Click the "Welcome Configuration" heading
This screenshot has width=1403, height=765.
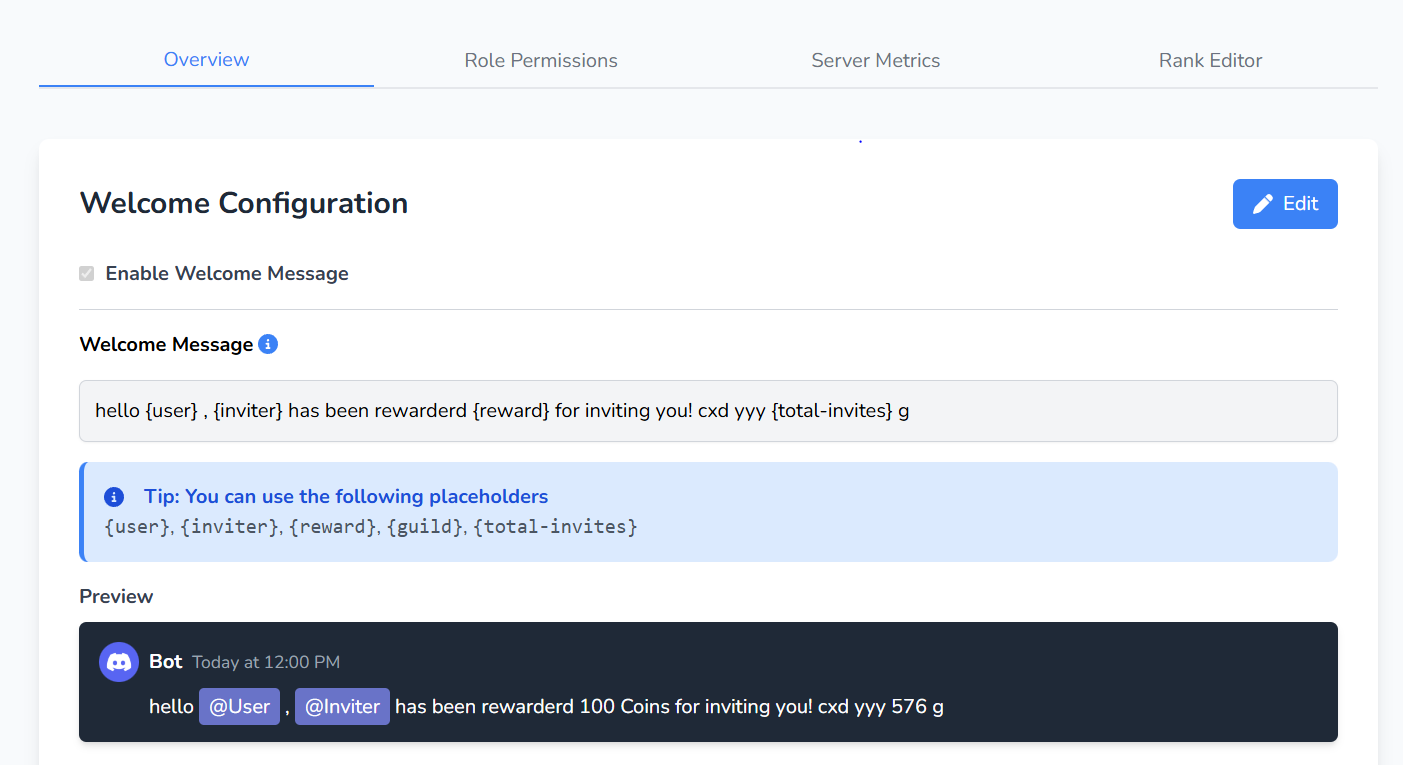pyautogui.click(x=244, y=203)
